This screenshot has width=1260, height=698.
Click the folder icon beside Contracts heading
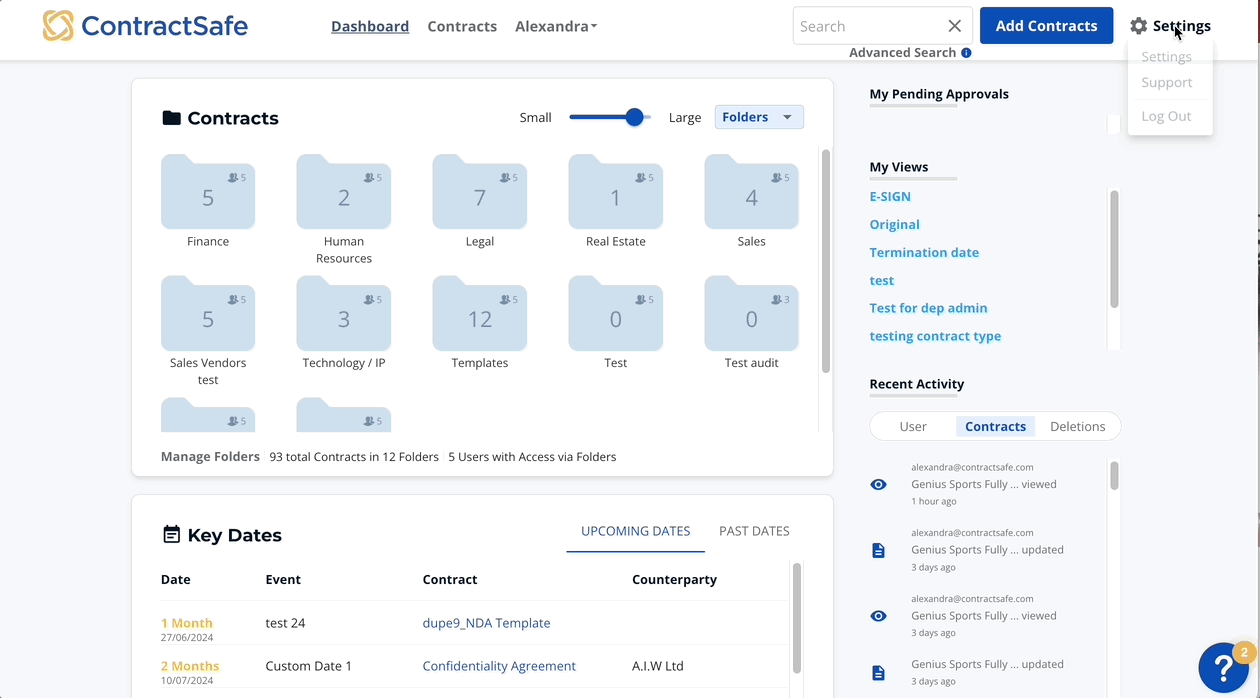click(x=171, y=118)
